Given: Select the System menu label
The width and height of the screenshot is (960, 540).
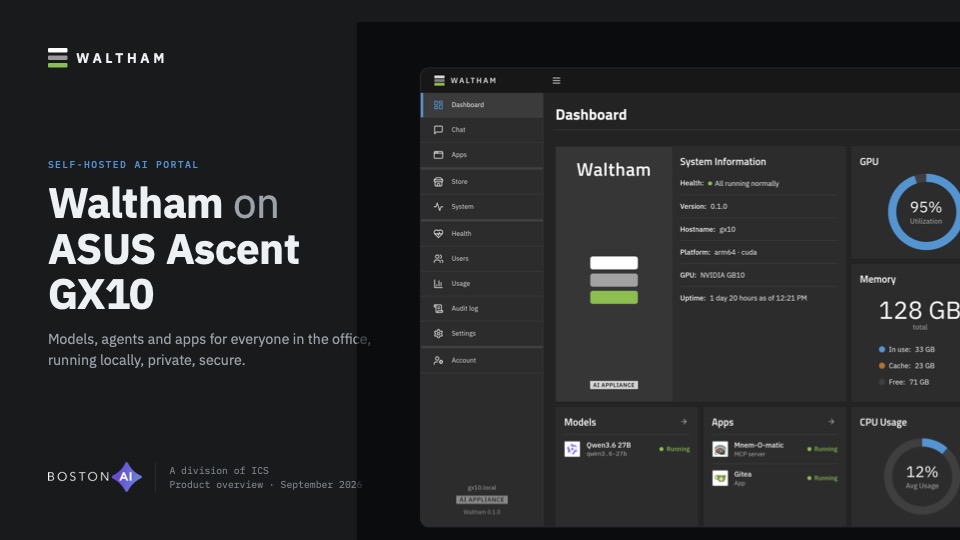Looking at the screenshot, I should click(x=462, y=207).
